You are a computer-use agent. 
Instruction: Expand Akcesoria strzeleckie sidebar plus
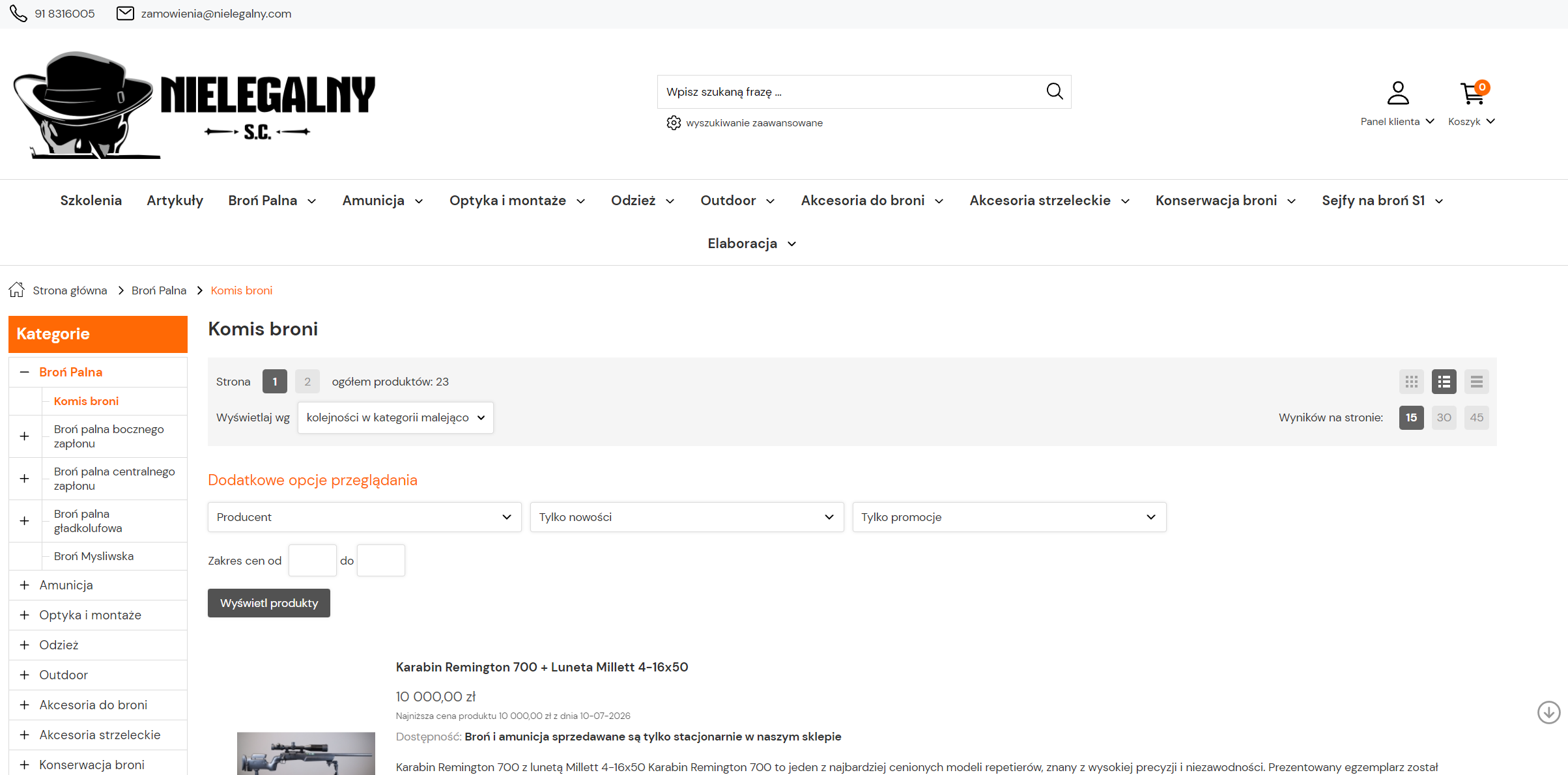tap(24, 735)
